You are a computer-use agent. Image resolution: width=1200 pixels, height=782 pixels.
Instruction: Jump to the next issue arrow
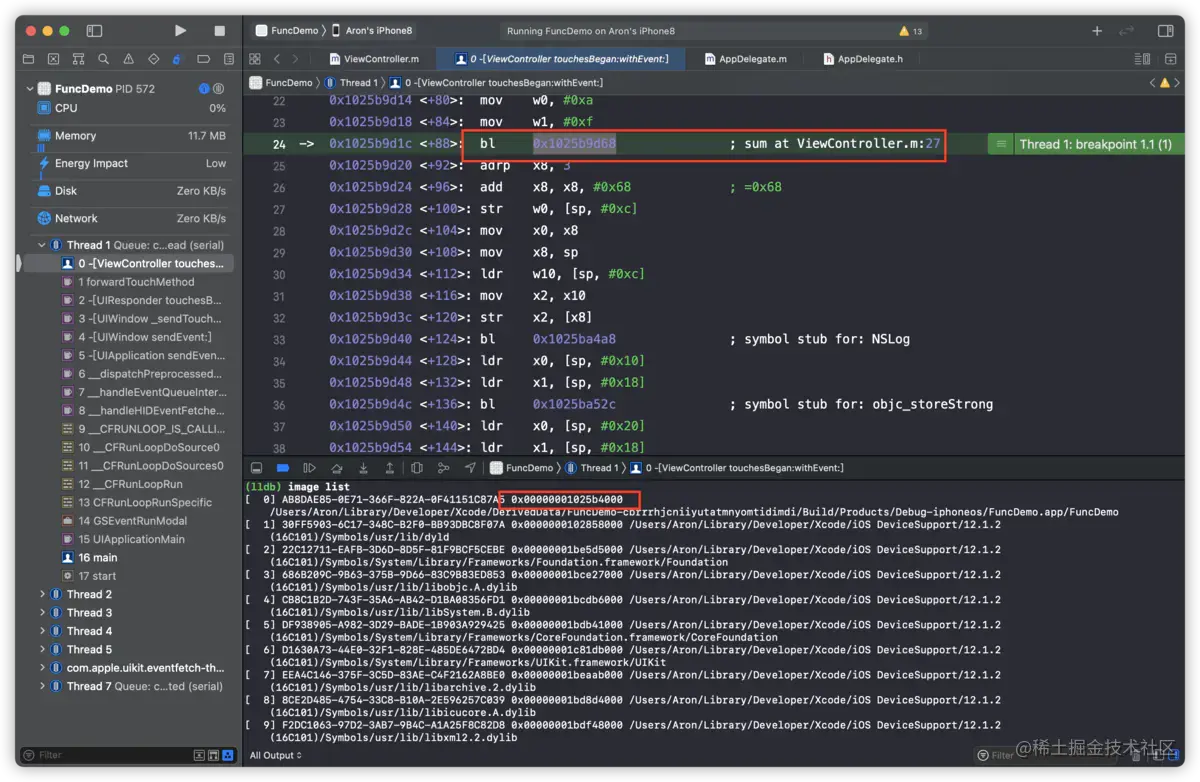click(x=1179, y=83)
